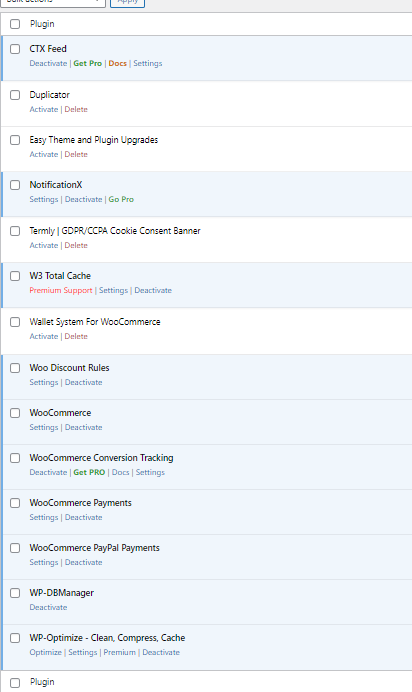Activate Easy Theme and Plugin Upgrades
The height and width of the screenshot is (692, 412).
[x=44, y=154]
